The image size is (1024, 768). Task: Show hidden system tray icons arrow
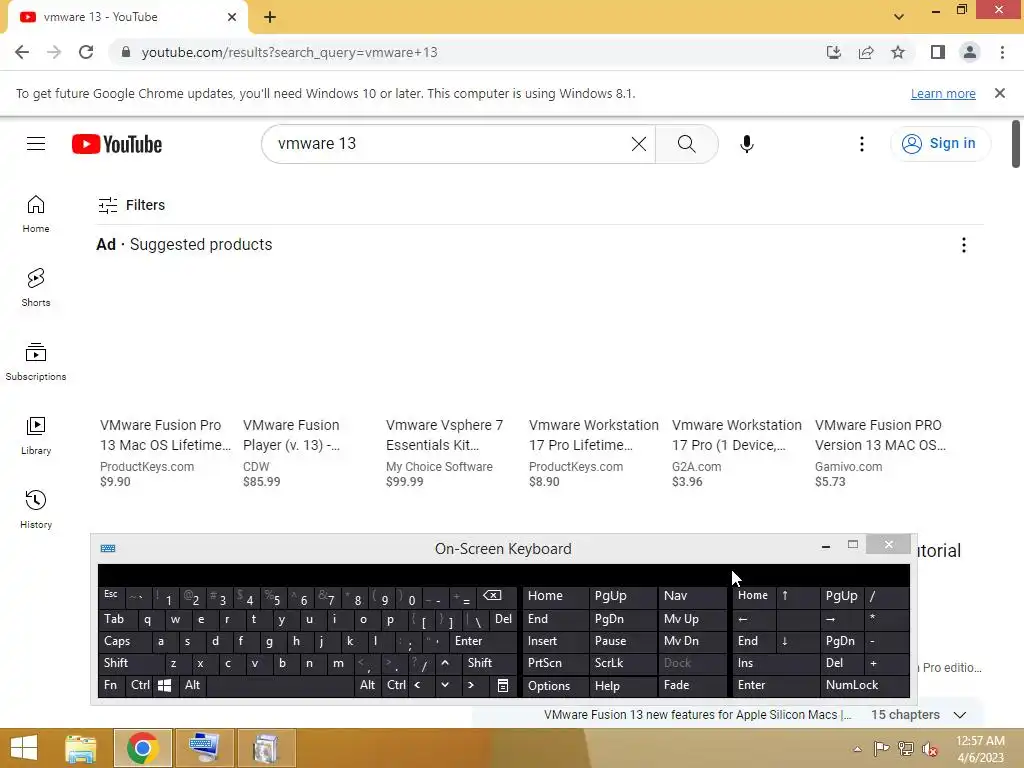pos(857,749)
